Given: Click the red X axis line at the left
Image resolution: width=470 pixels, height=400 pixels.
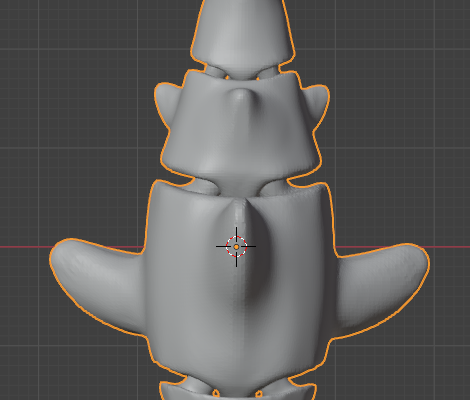Looking at the screenshot, I should coord(27,247).
